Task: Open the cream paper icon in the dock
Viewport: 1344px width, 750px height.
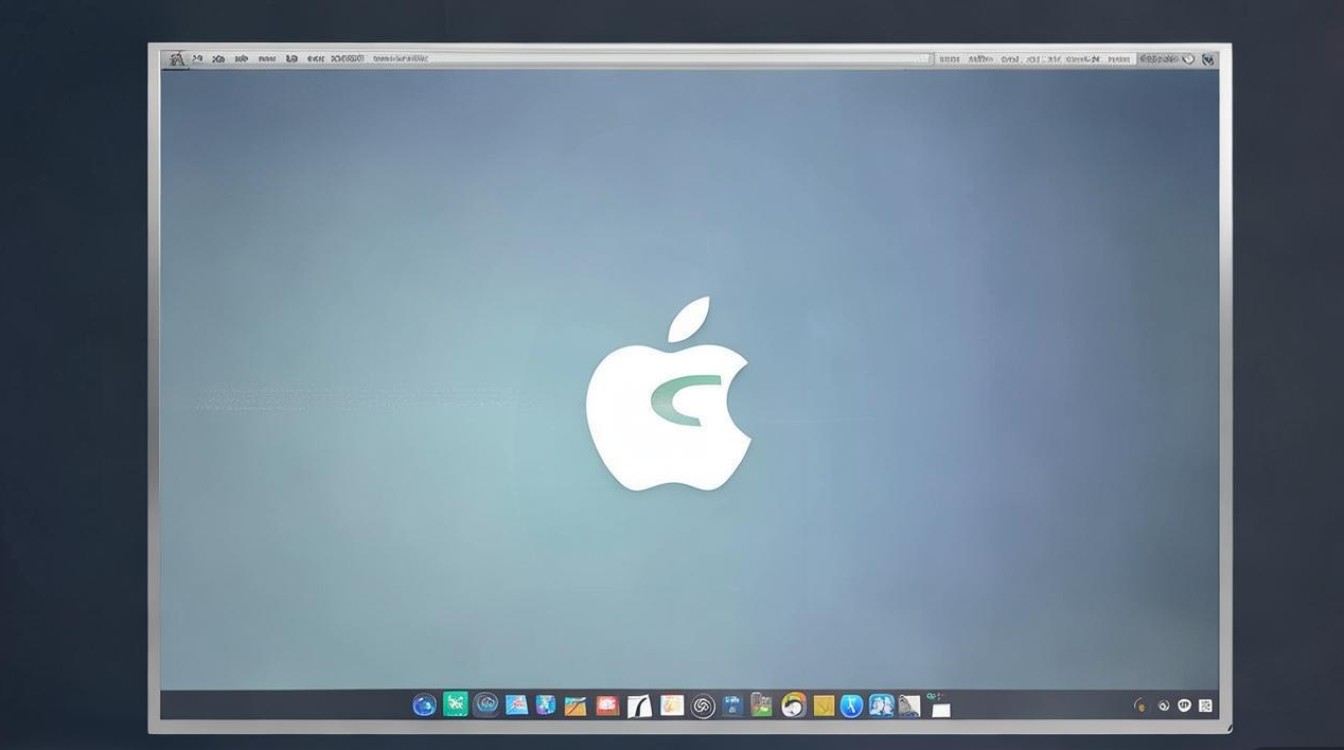Action: coord(672,705)
